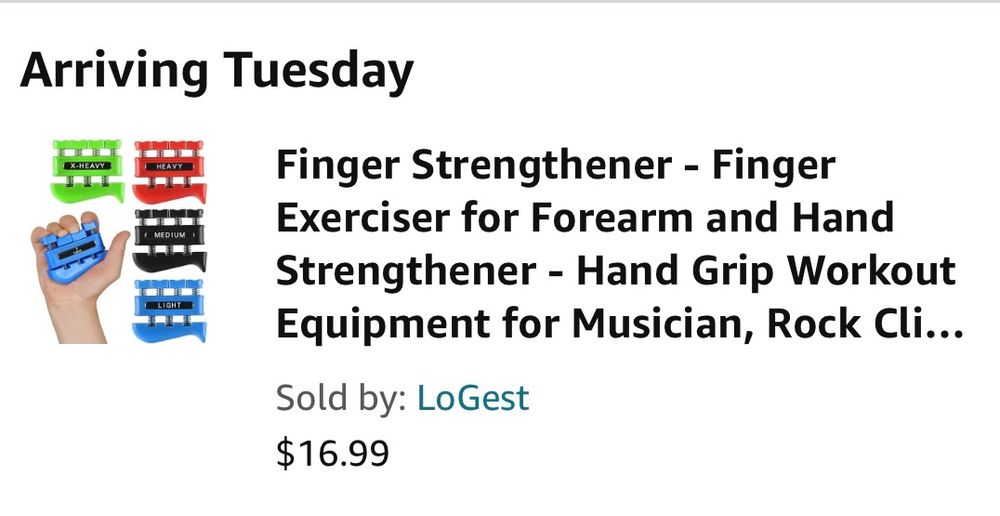Click the HEAVY label on red gripper
This screenshot has height=516, width=1000.
[168, 164]
